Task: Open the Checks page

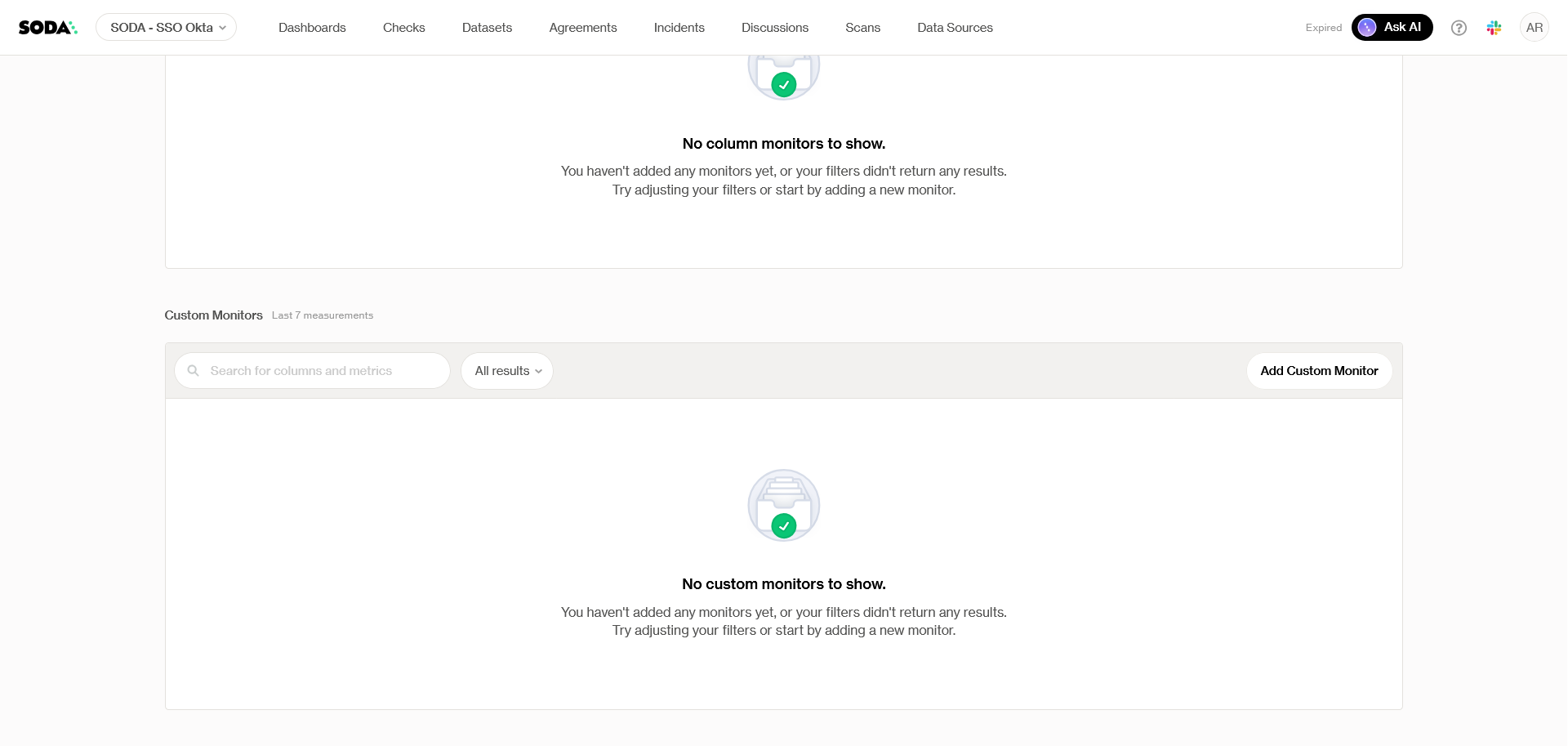Action: pos(403,28)
